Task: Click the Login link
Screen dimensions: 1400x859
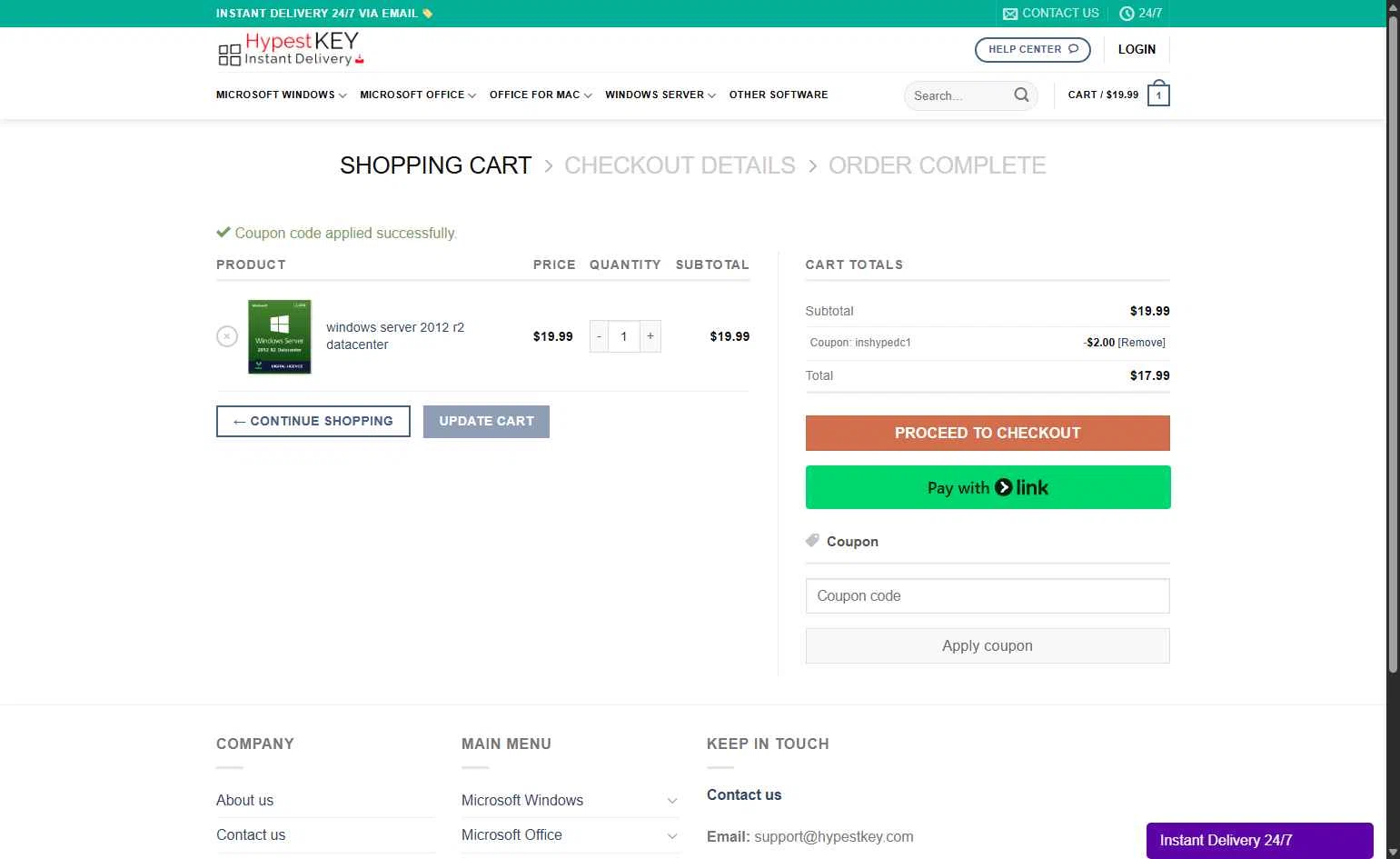Action: pyautogui.click(x=1137, y=49)
